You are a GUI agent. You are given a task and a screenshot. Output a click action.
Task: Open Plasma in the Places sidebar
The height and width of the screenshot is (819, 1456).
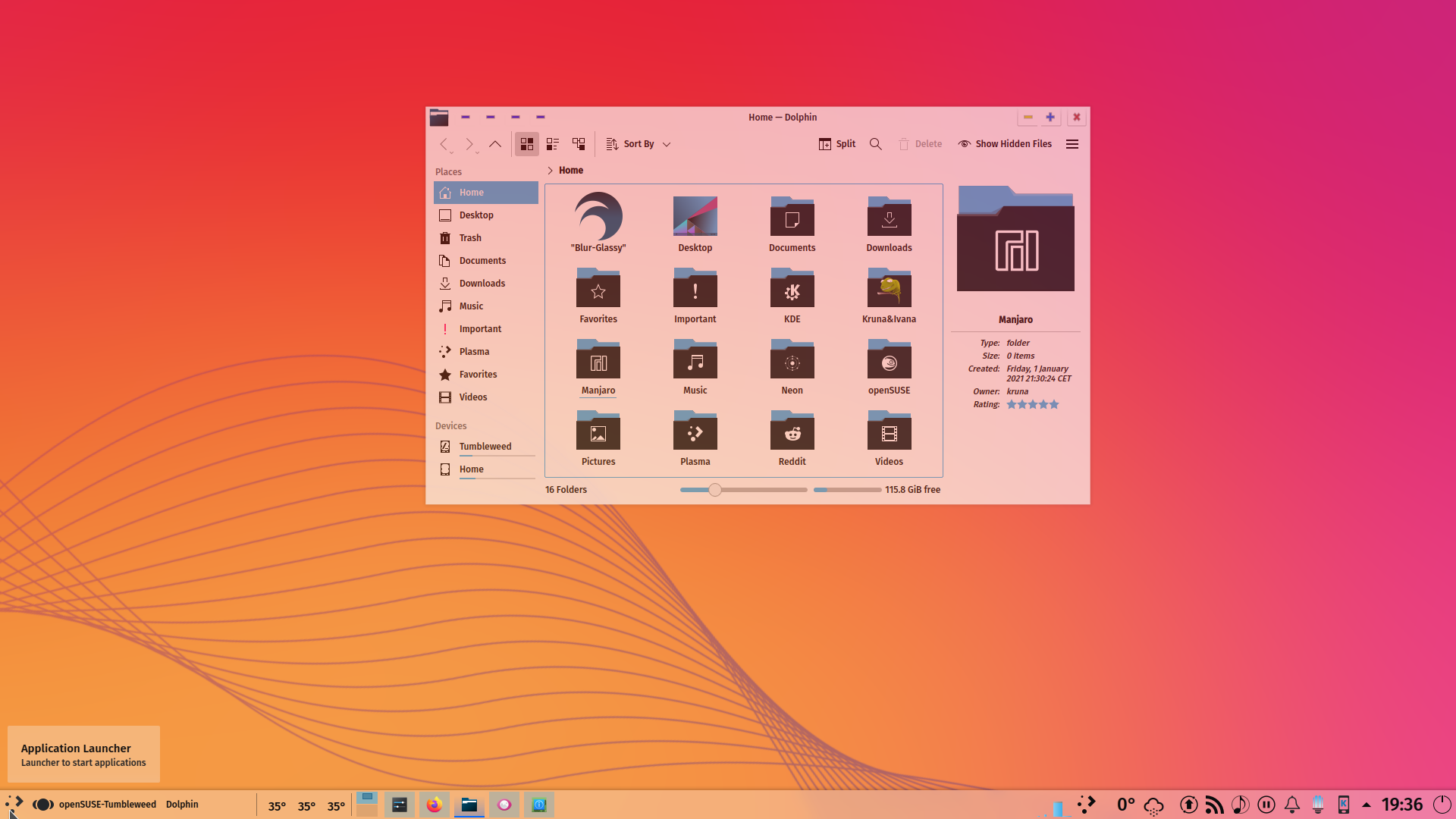(x=486, y=352)
